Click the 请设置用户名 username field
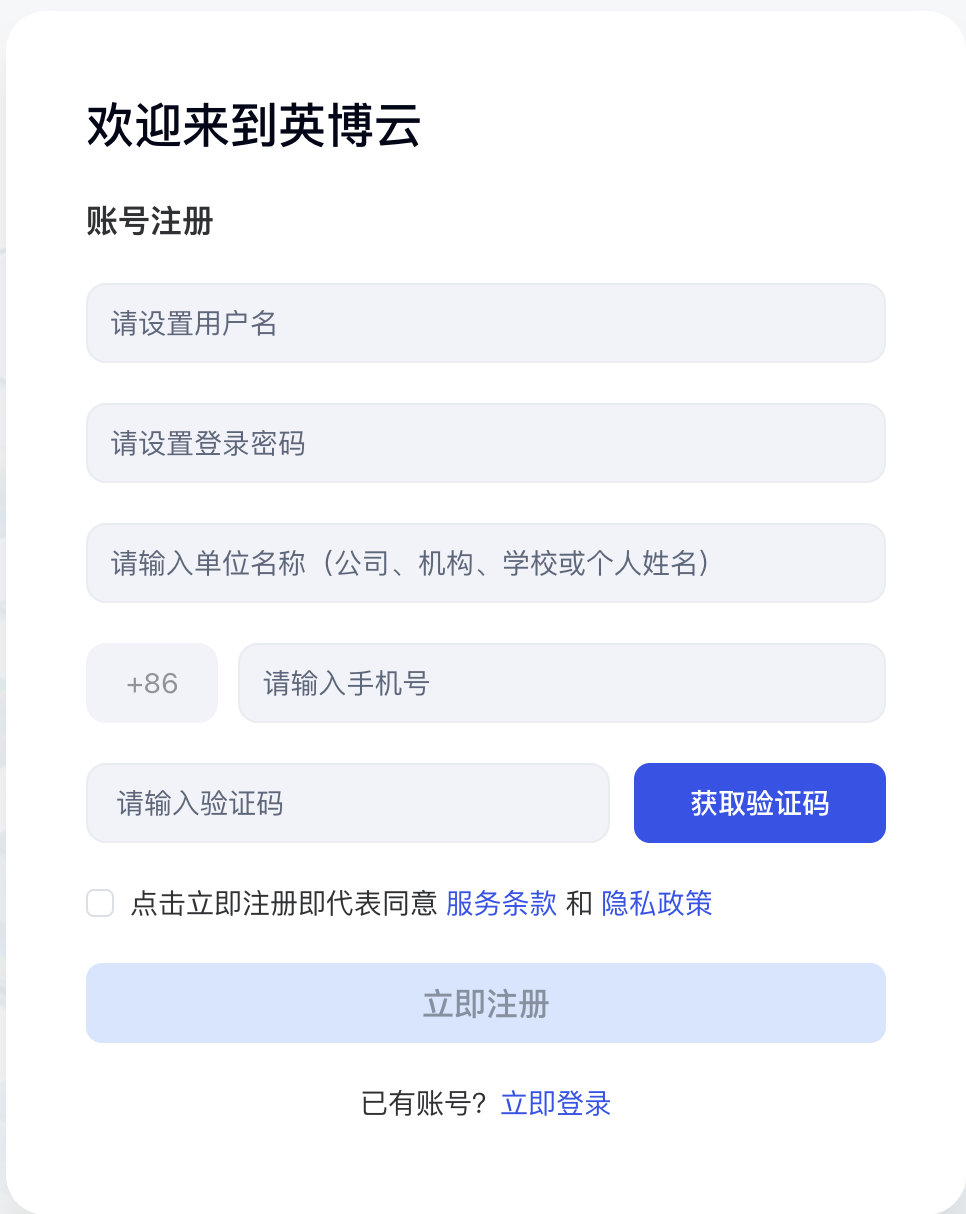 485,323
